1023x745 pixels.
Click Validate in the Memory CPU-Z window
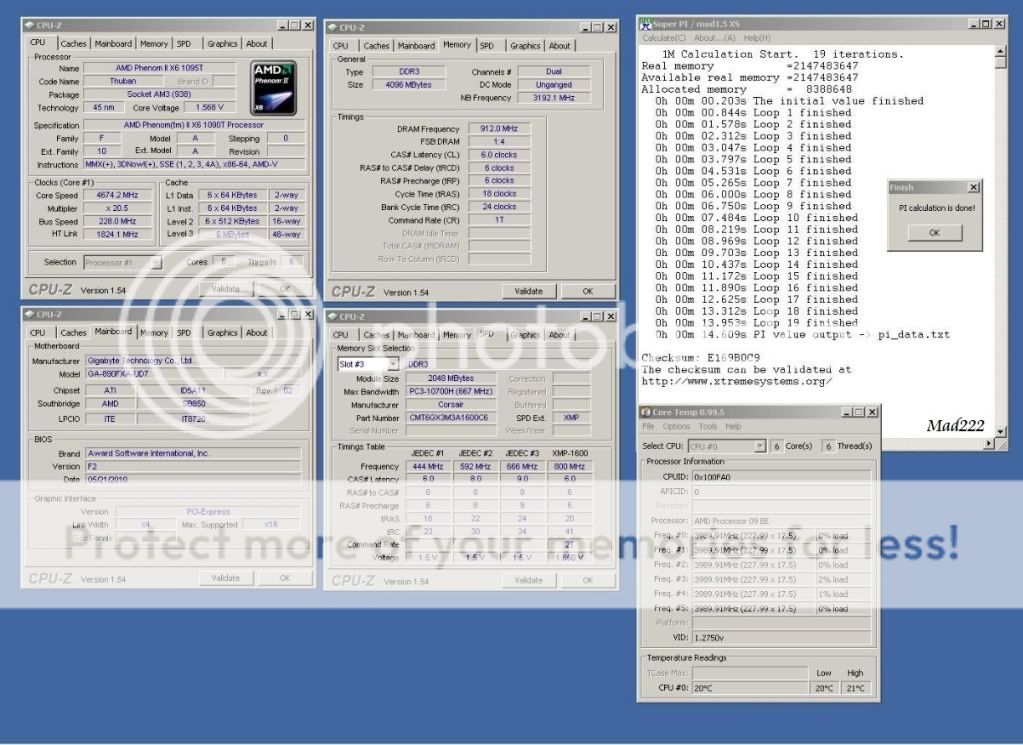pos(528,291)
